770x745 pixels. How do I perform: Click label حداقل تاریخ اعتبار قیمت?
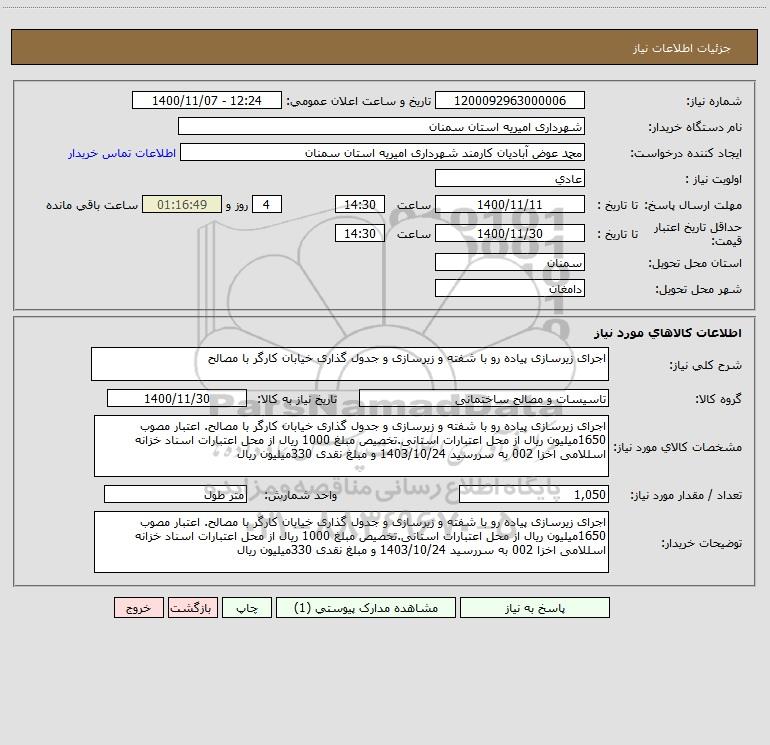698,234
